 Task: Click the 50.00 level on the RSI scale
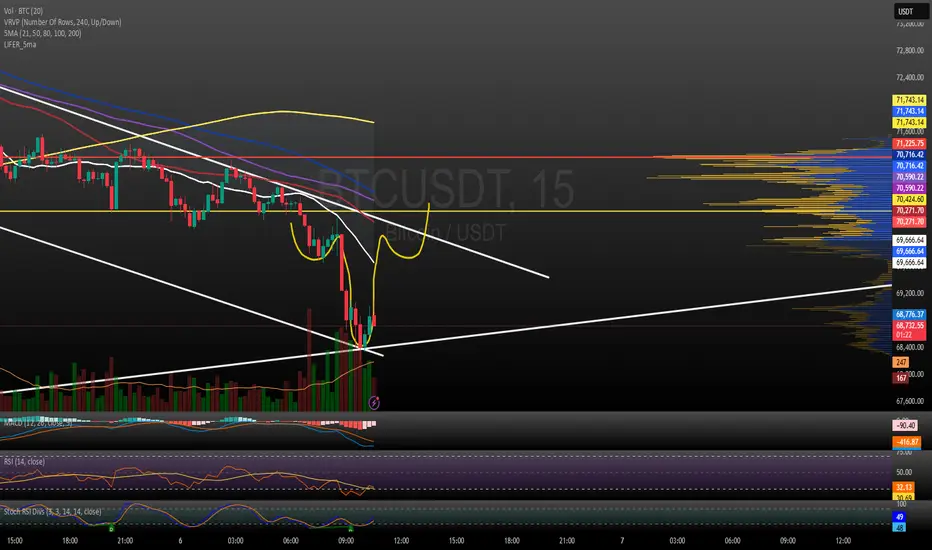(x=904, y=472)
